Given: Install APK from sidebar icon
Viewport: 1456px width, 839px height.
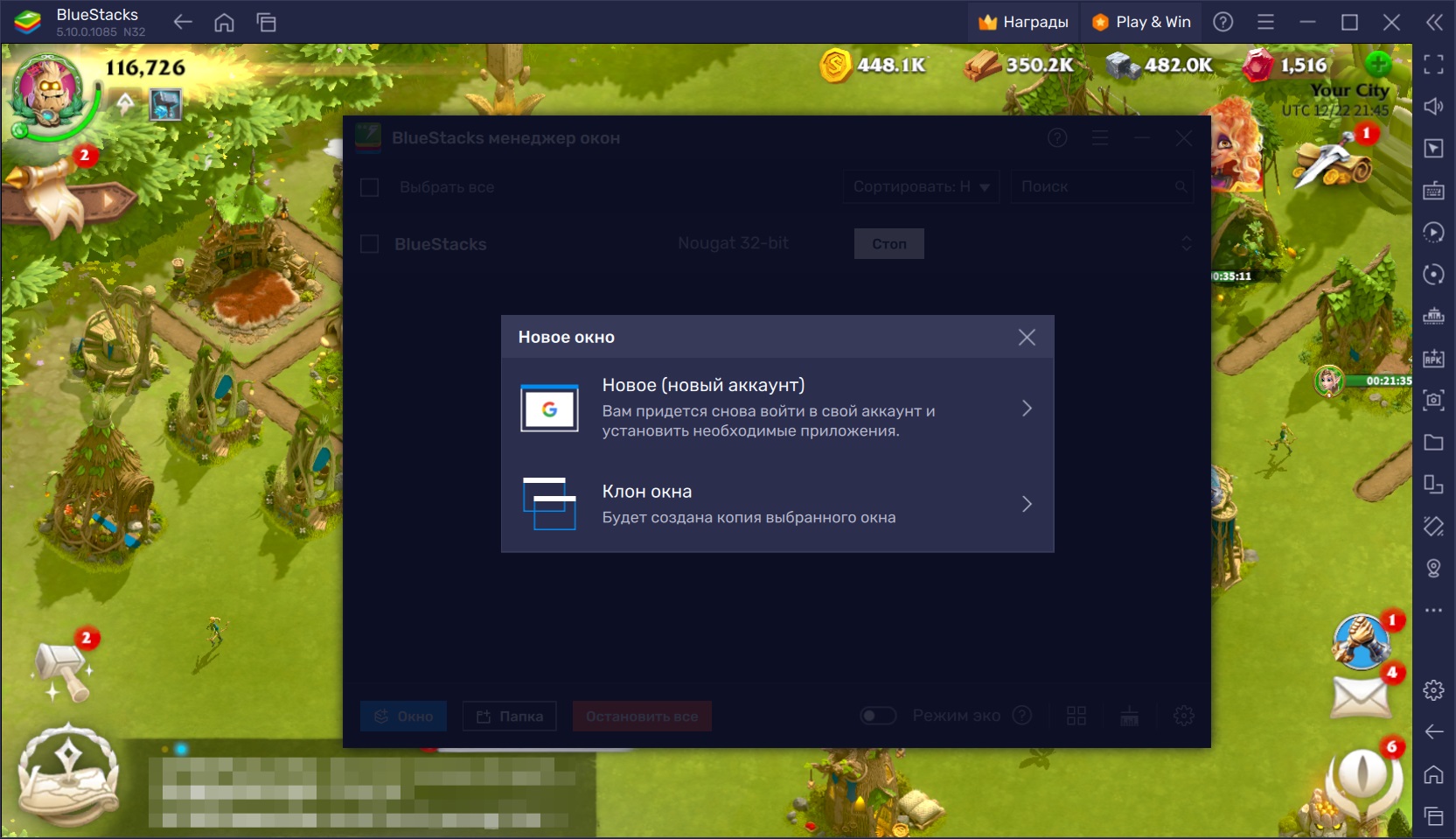Looking at the screenshot, I should click(1433, 358).
